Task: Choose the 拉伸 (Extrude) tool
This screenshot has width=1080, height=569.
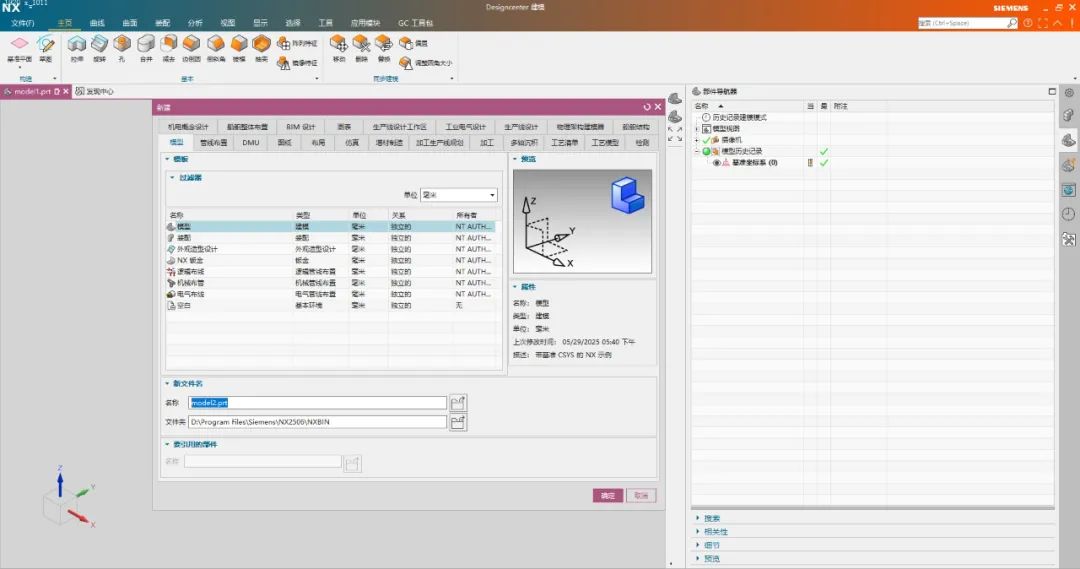Action: [76, 49]
